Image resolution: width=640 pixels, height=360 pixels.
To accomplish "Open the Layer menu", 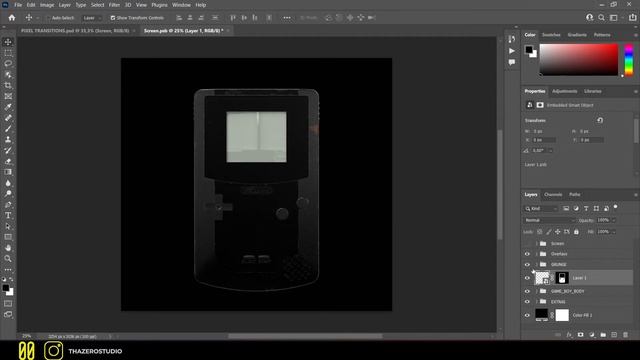I will click(x=64, y=5).
